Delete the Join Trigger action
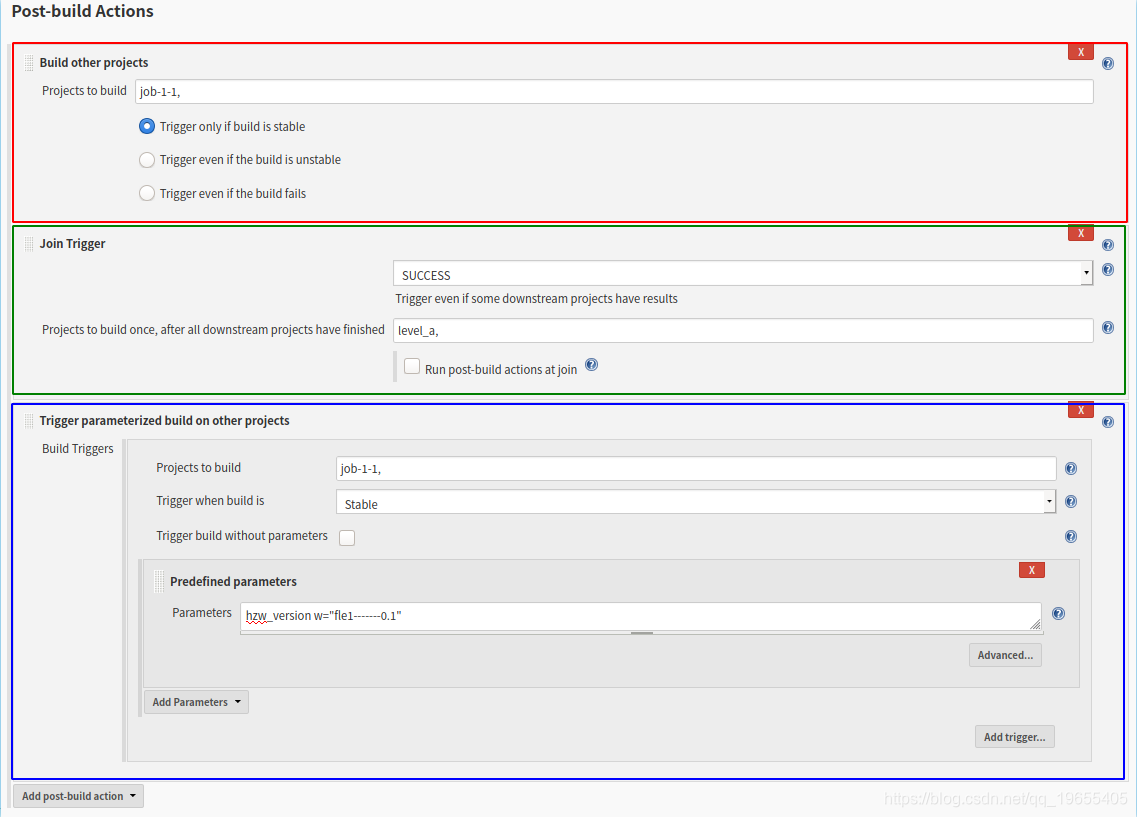 tap(1080, 233)
